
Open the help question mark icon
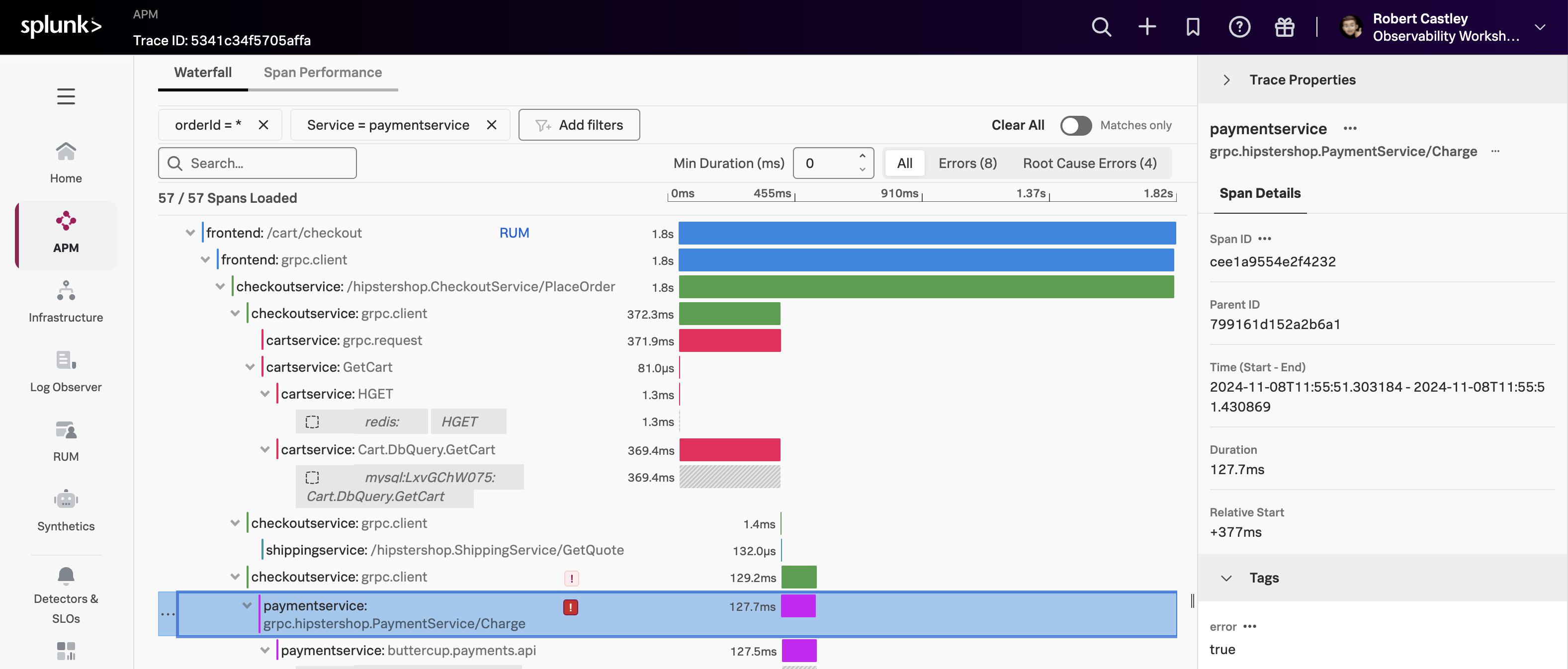pyautogui.click(x=1239, y=27)
